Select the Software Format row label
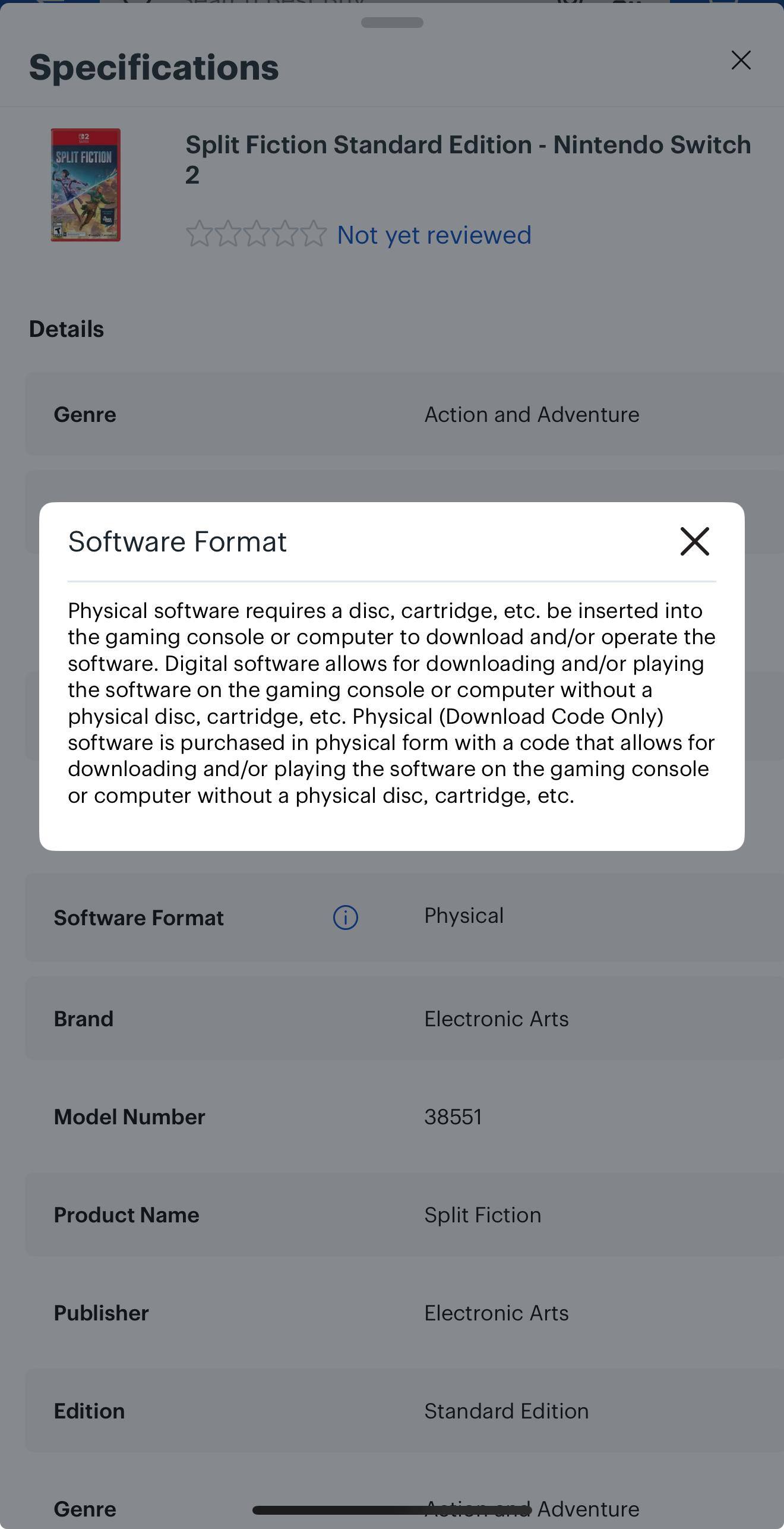 [138, 918]
